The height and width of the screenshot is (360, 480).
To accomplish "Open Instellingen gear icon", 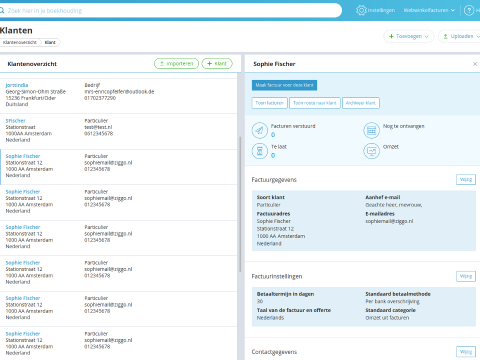I will tap(361, 10).
